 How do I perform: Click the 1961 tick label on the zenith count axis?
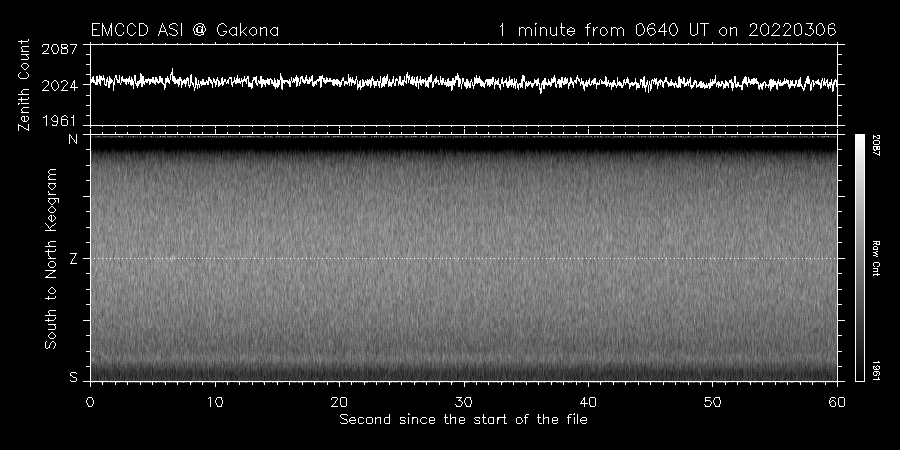60,121
